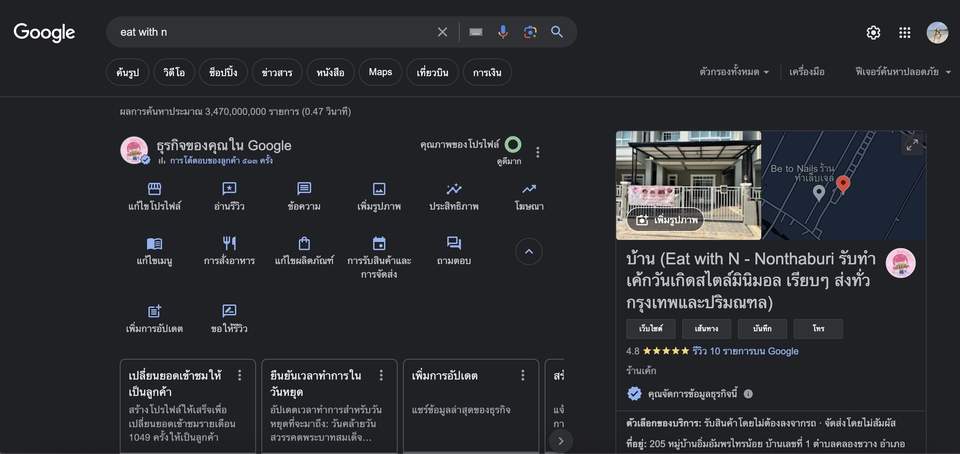
Task: Open the Maps tab
Action: (380, 72)
